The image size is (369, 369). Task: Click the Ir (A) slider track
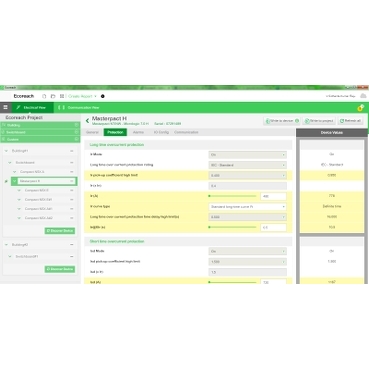point(232,196)
